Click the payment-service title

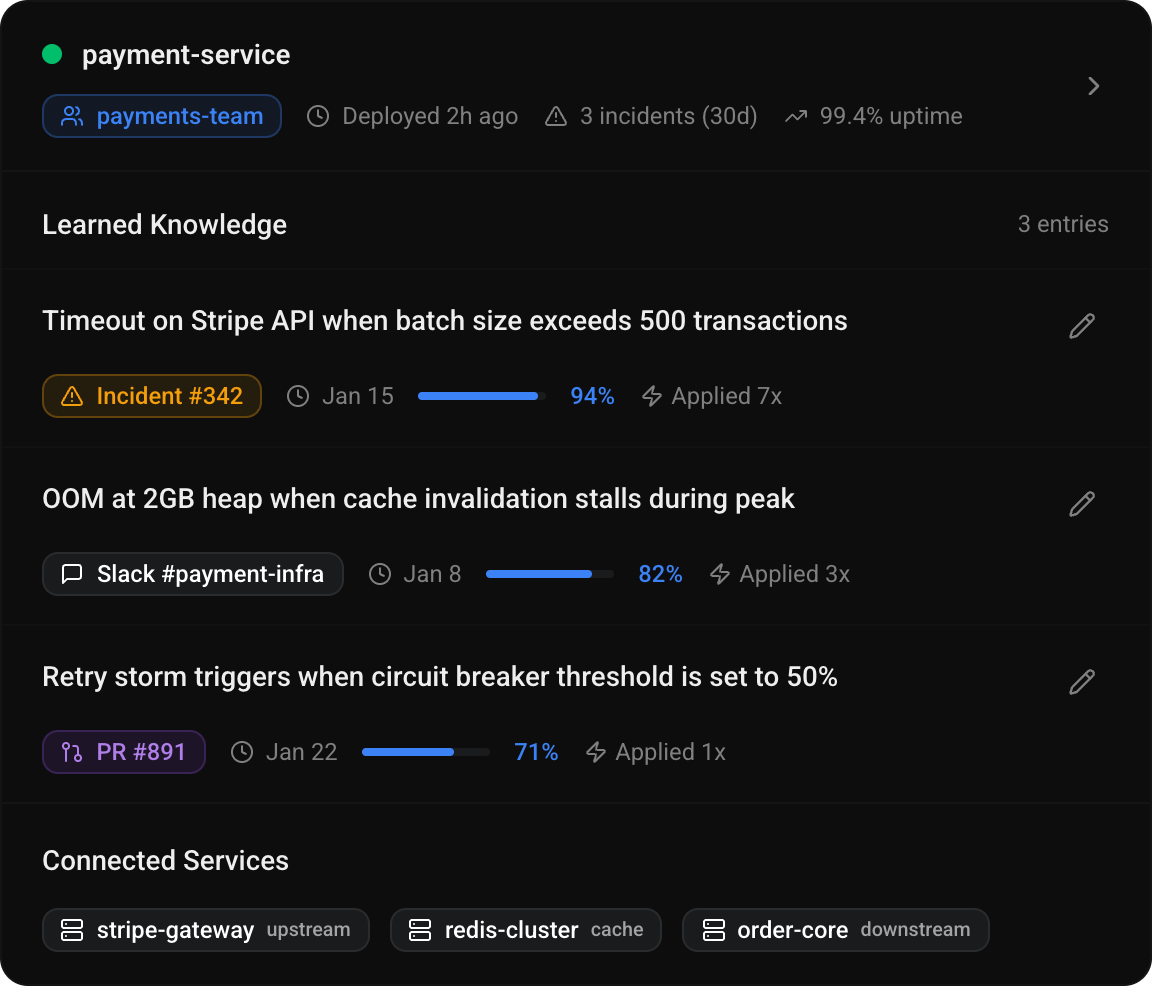pyautogui.click(x=186, y=55)
